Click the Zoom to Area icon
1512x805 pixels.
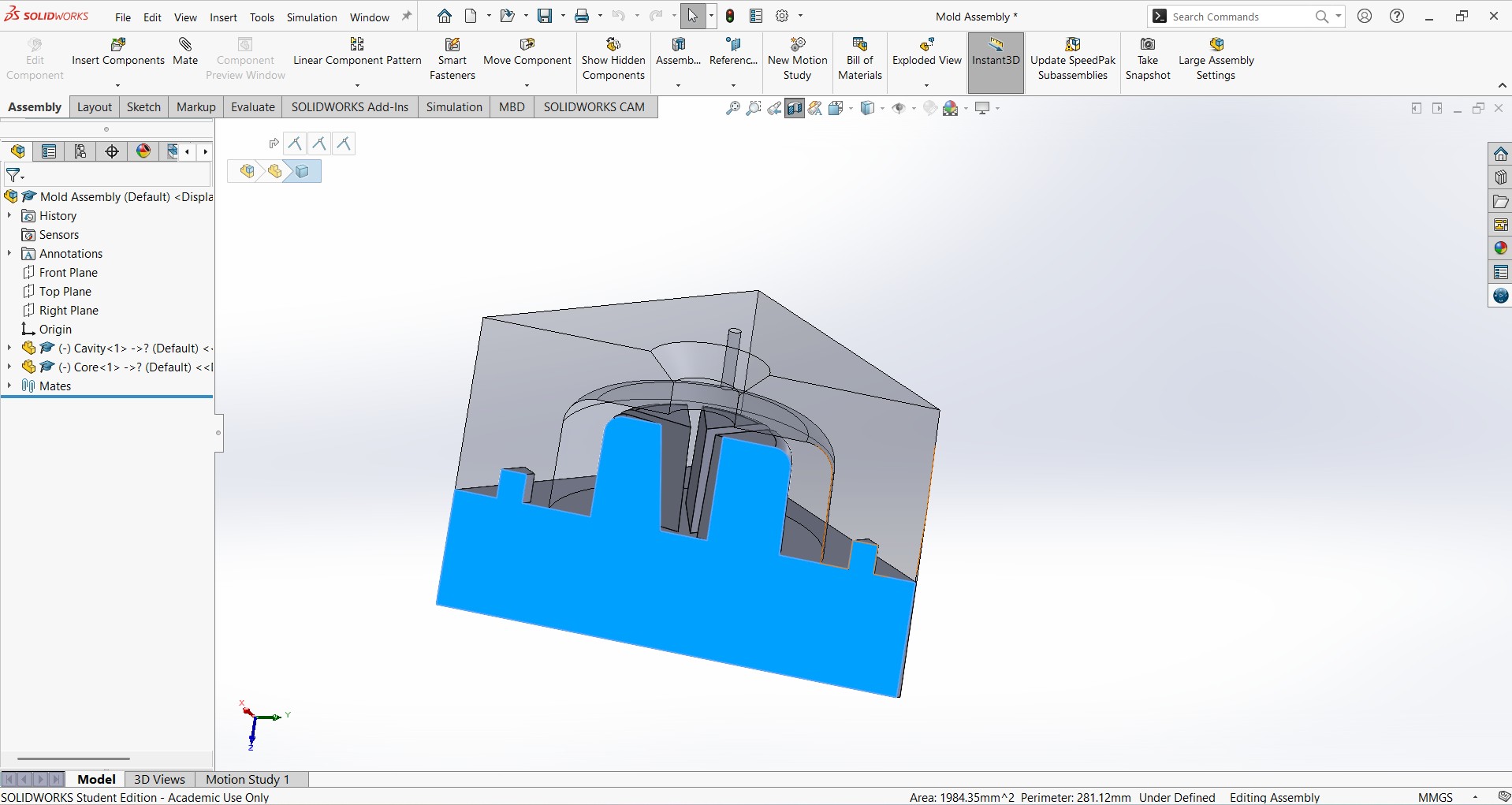point(754,108)
